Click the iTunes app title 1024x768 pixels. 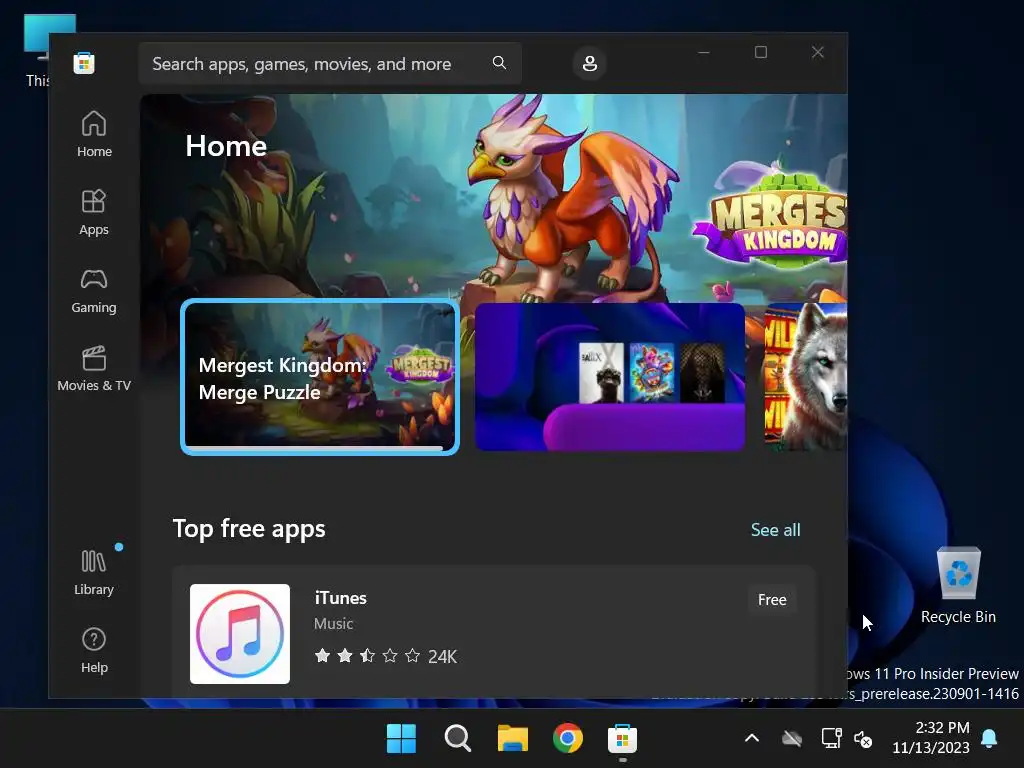pos(340,598)
